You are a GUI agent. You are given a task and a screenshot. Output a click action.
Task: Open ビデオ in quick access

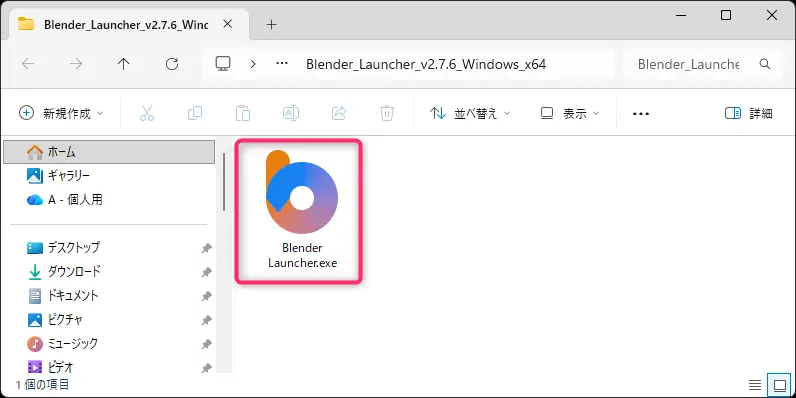click(51, 366)
